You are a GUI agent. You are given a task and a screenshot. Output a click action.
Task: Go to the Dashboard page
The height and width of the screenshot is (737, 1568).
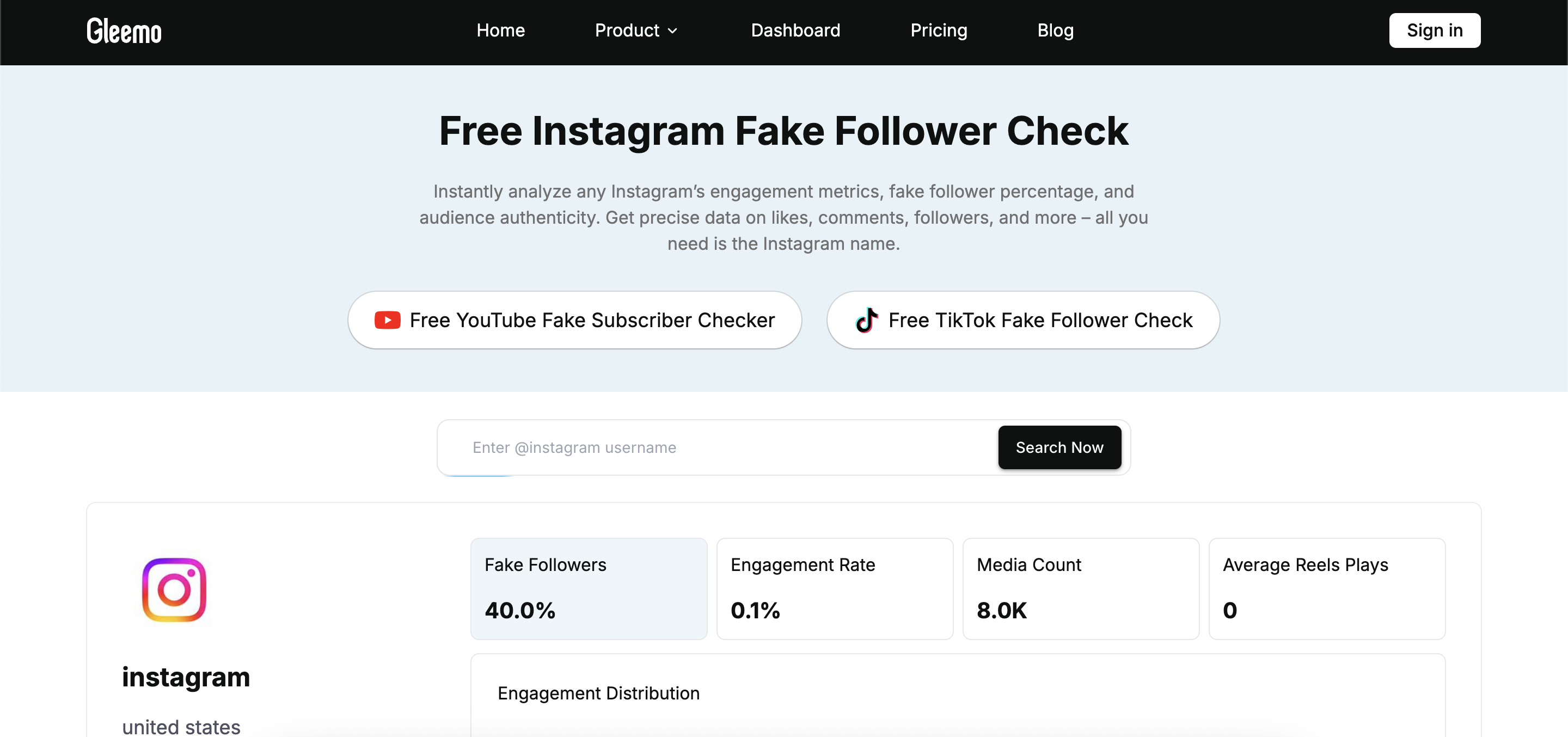[795, 30]
